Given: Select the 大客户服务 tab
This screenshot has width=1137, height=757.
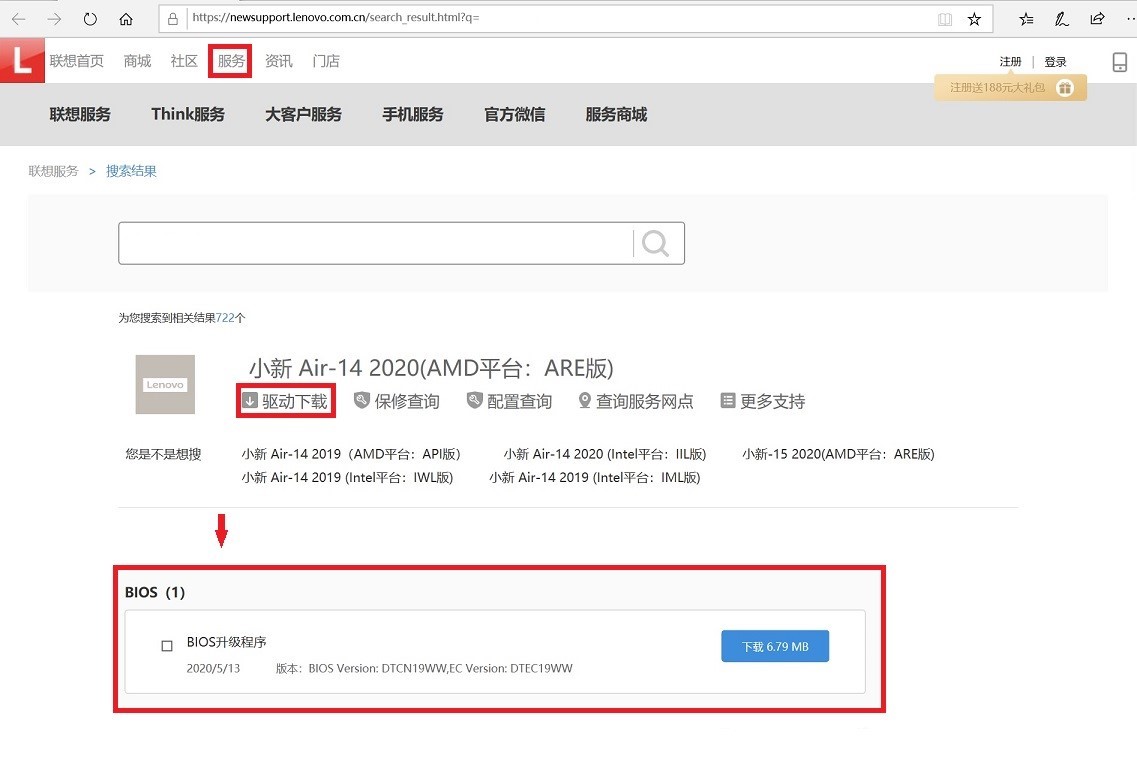Looking at the screenshot, I should point(303,114).
